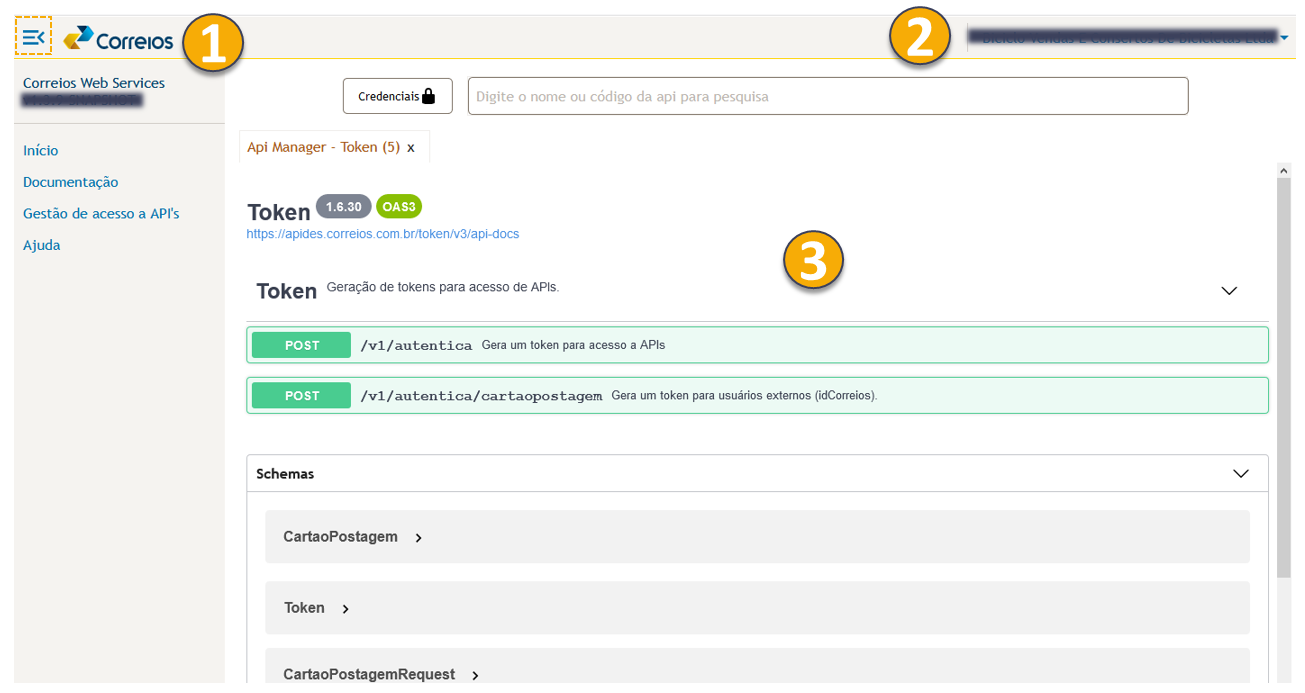Click the vertical scrollbar thumb
Screen dimensions: 1305x693
pyautogui.click(x=1284, y=380)
